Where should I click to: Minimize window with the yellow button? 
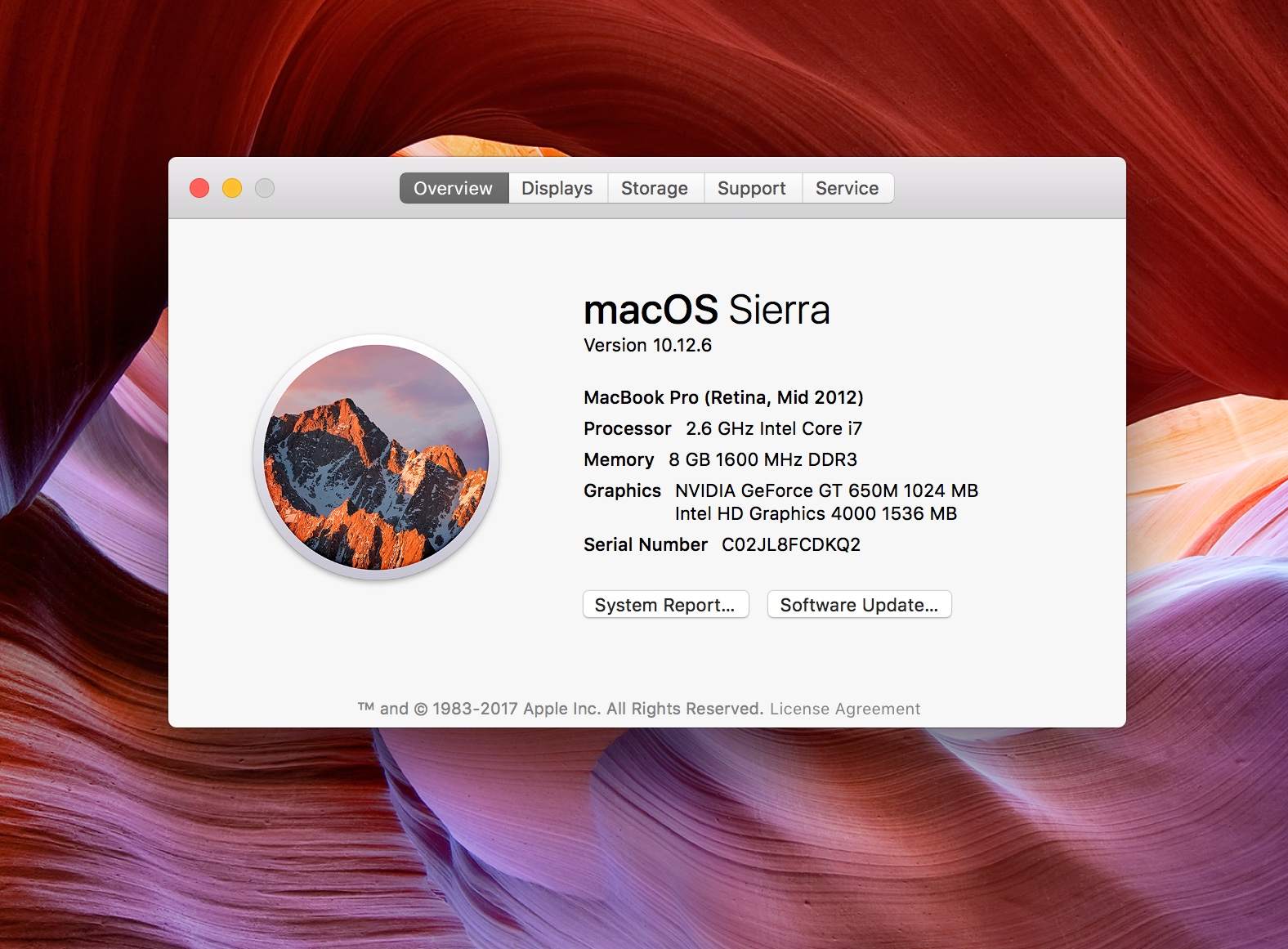click(x=232, y=188)
